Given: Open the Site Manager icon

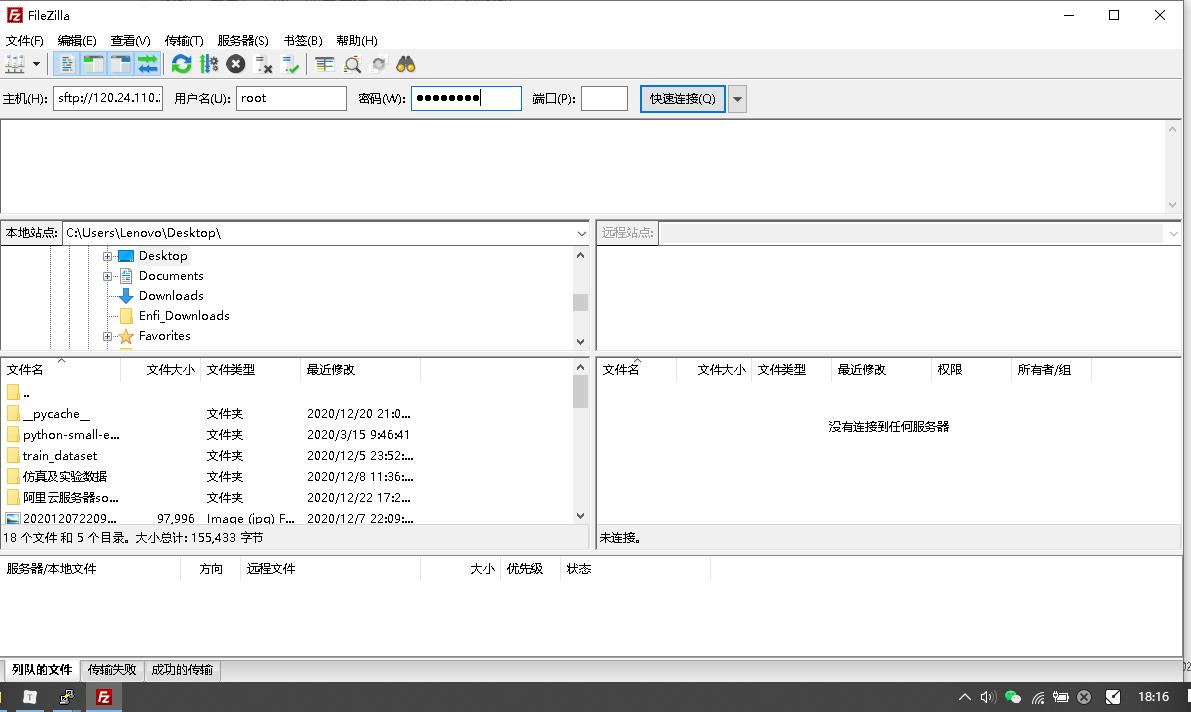Looking at the screenshot, I should click(15, 65).
